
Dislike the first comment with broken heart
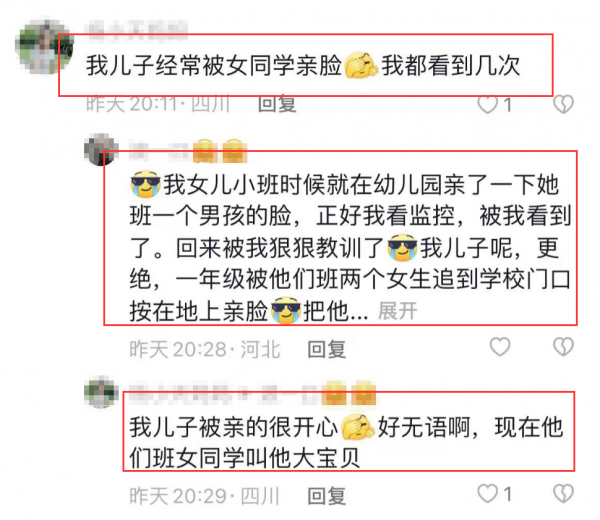tap(563, 104)
